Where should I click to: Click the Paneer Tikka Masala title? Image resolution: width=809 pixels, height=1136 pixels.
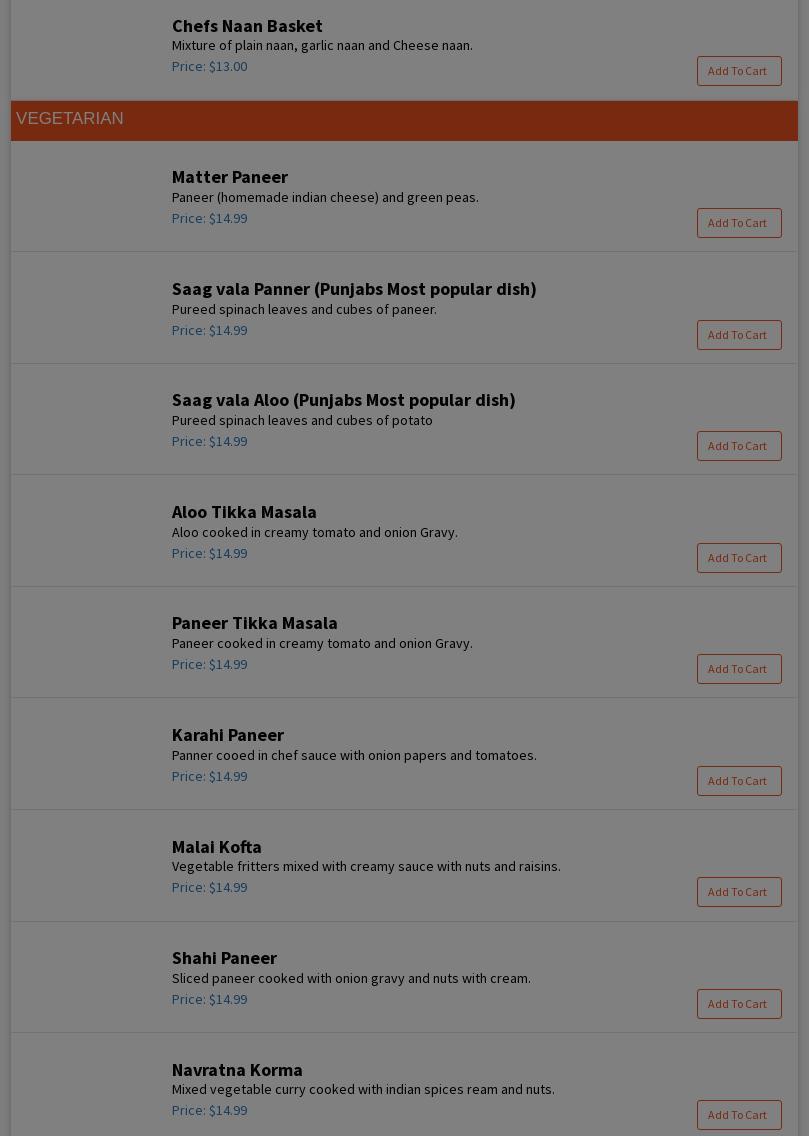click(x=254, y=623)
